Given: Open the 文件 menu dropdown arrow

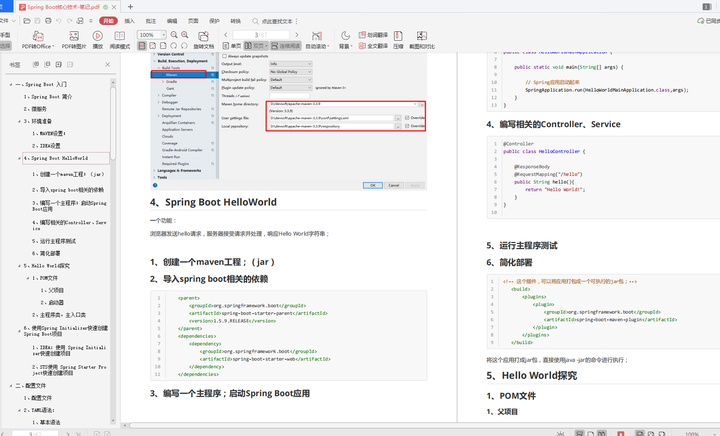Looking at the screenshot, I should (14, 21).
